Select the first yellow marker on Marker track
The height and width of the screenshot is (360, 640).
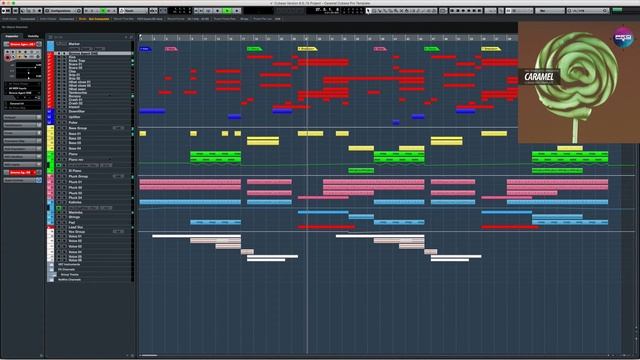point(307,49)
